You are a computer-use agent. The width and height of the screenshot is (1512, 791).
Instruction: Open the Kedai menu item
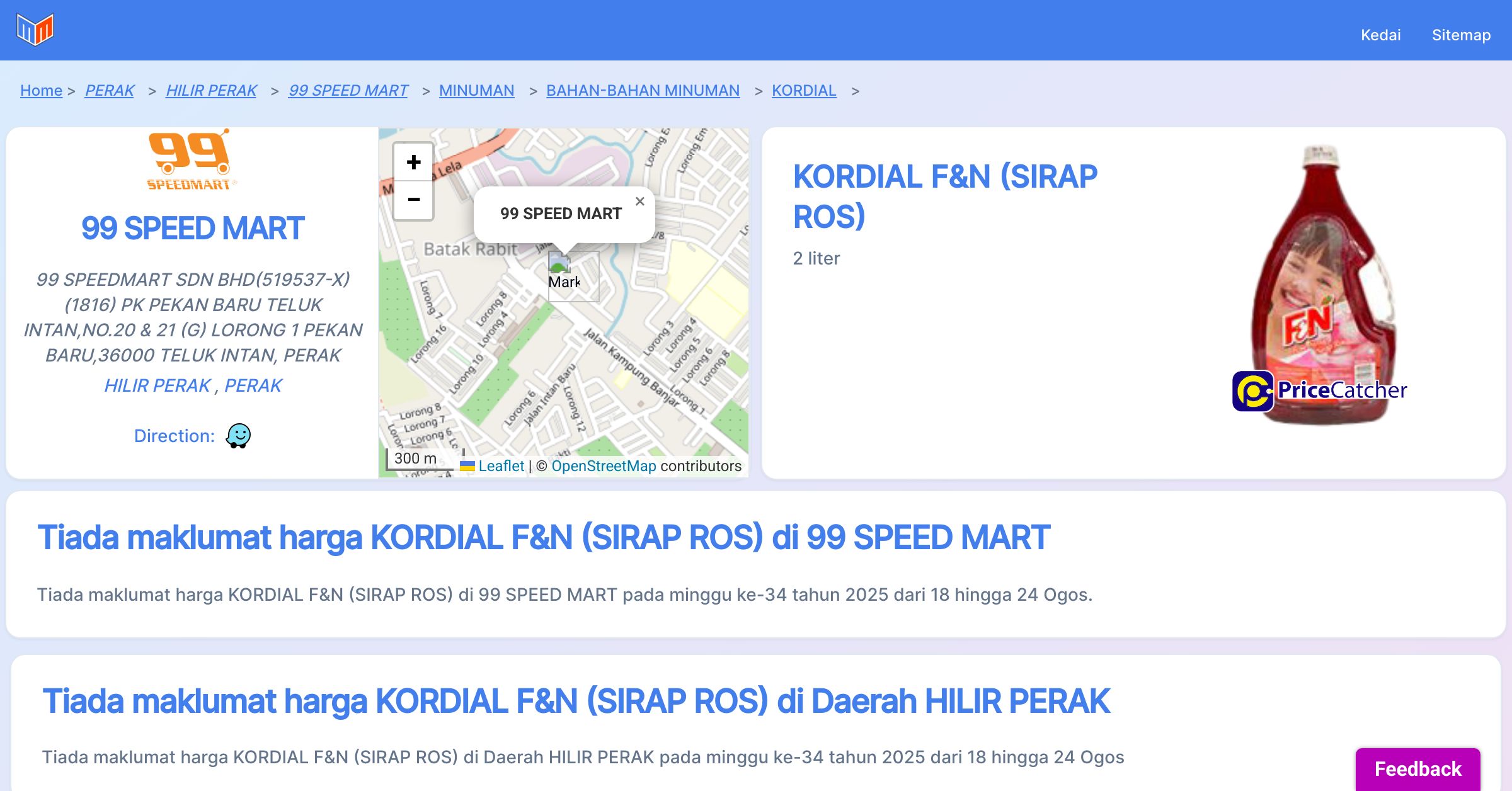[x=1380, y=35]
